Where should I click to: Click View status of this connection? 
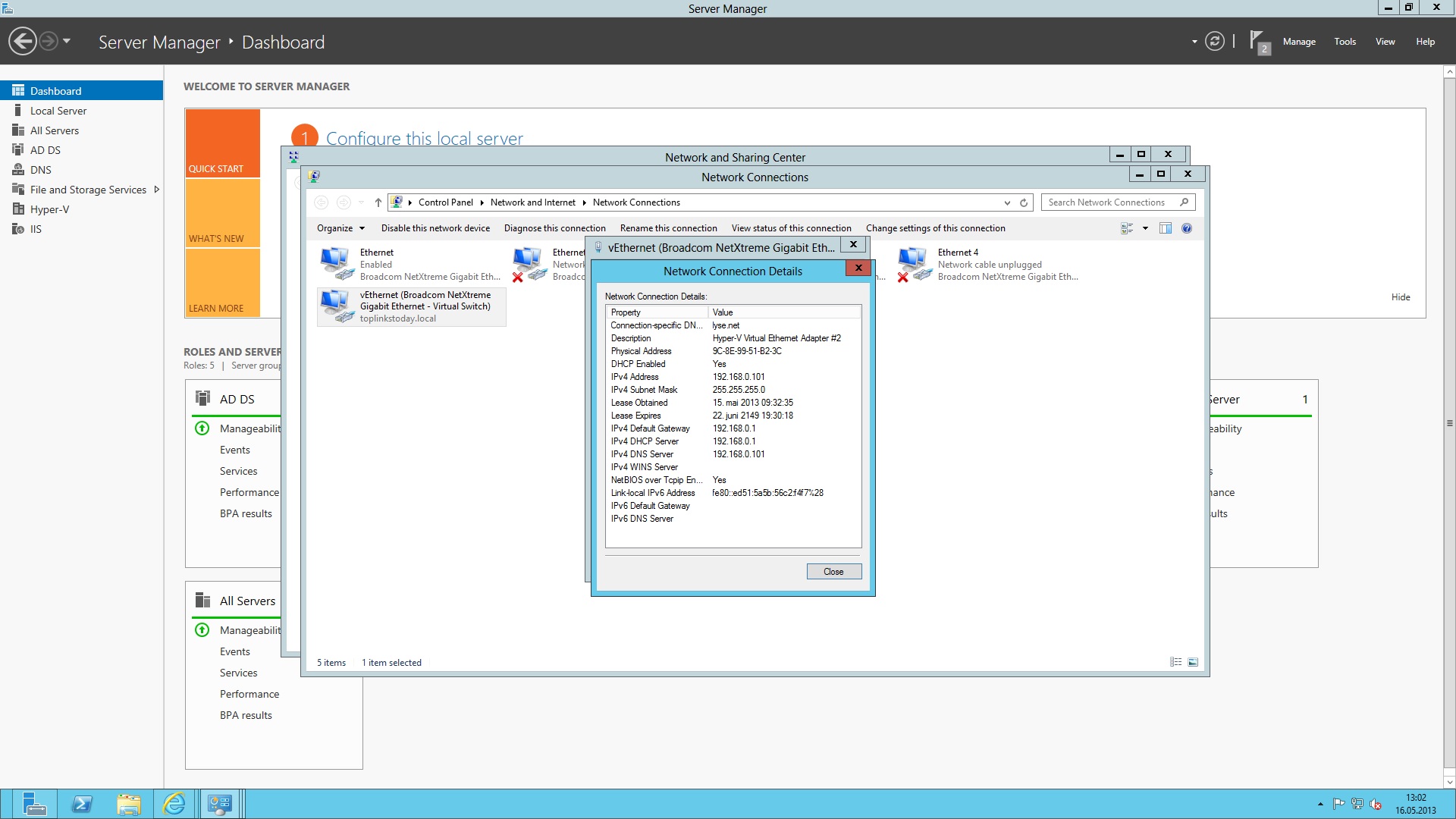[x=791, y=228]
